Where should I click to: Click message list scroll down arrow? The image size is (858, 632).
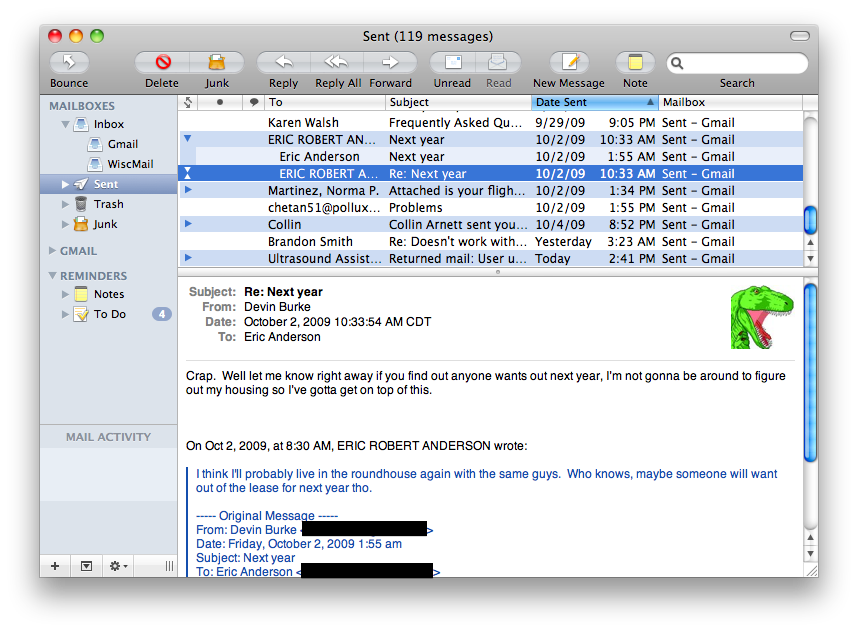[810, 259]
